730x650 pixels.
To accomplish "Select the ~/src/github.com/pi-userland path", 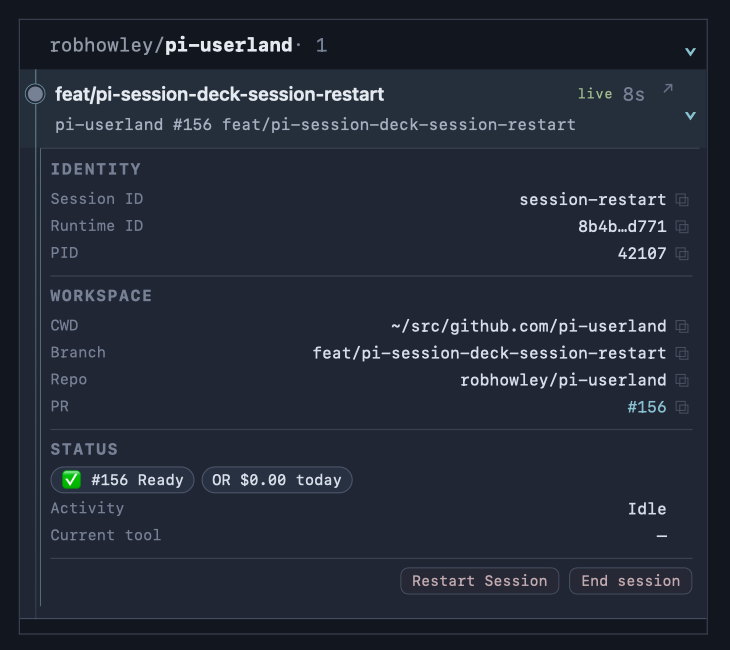I will pos(529,326).
